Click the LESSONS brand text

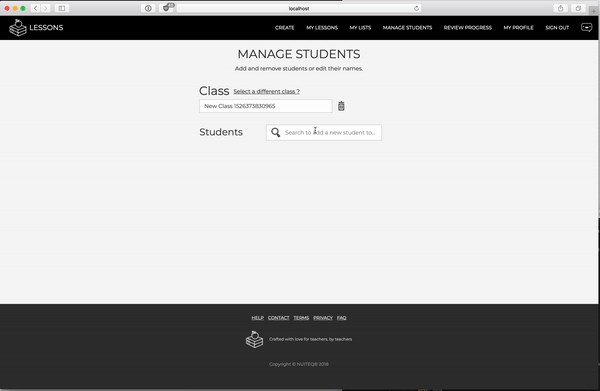pyautogui.click(x=46, y=28)
